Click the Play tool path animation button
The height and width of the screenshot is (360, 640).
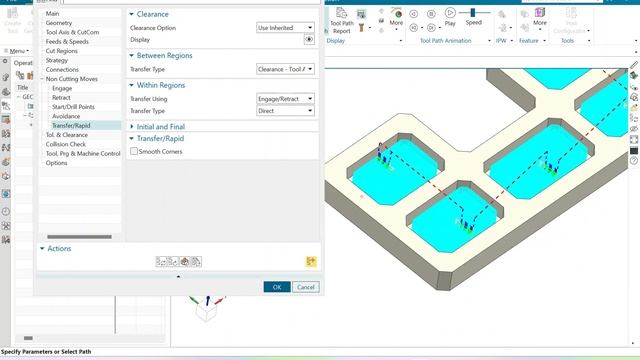point(450,17)
